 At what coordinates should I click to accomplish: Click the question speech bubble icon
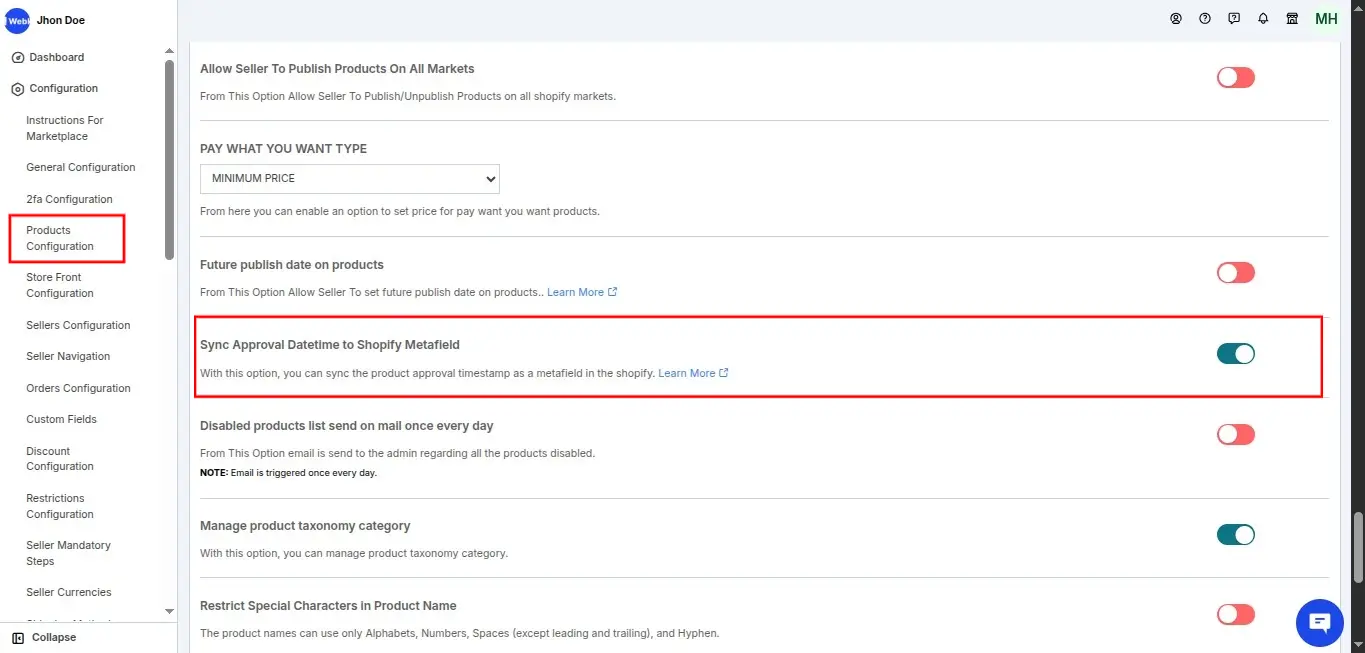coord(1234,18)
